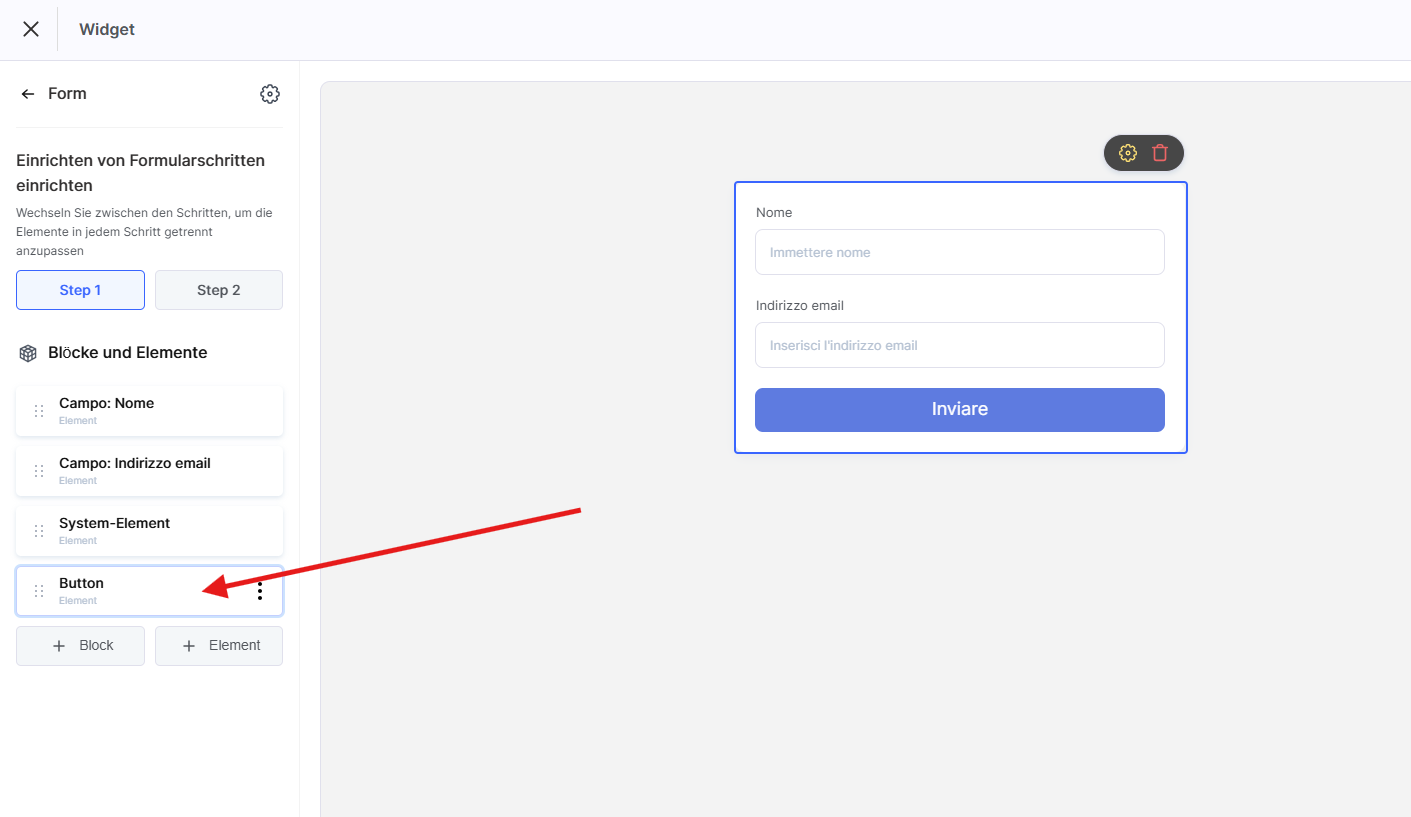Click the Inviare submit button
1411x817 pixels.
959,410
